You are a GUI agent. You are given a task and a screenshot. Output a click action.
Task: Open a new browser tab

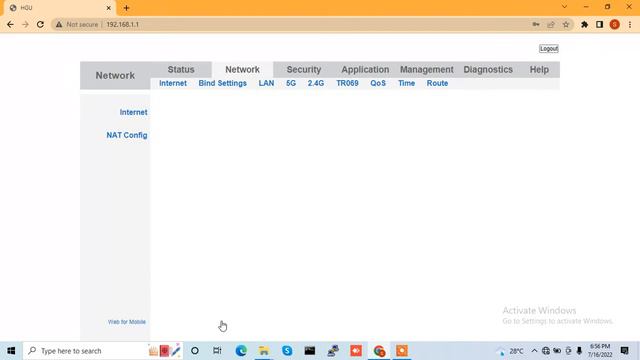[x=126, y=8]
